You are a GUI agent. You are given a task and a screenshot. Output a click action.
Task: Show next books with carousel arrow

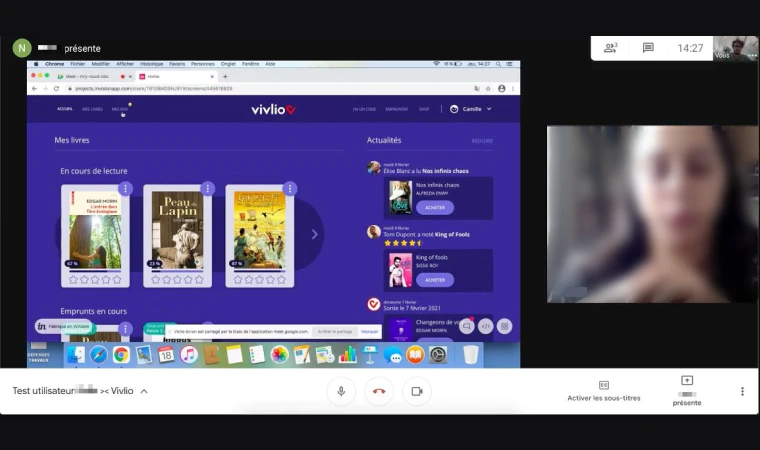(315, 234)
